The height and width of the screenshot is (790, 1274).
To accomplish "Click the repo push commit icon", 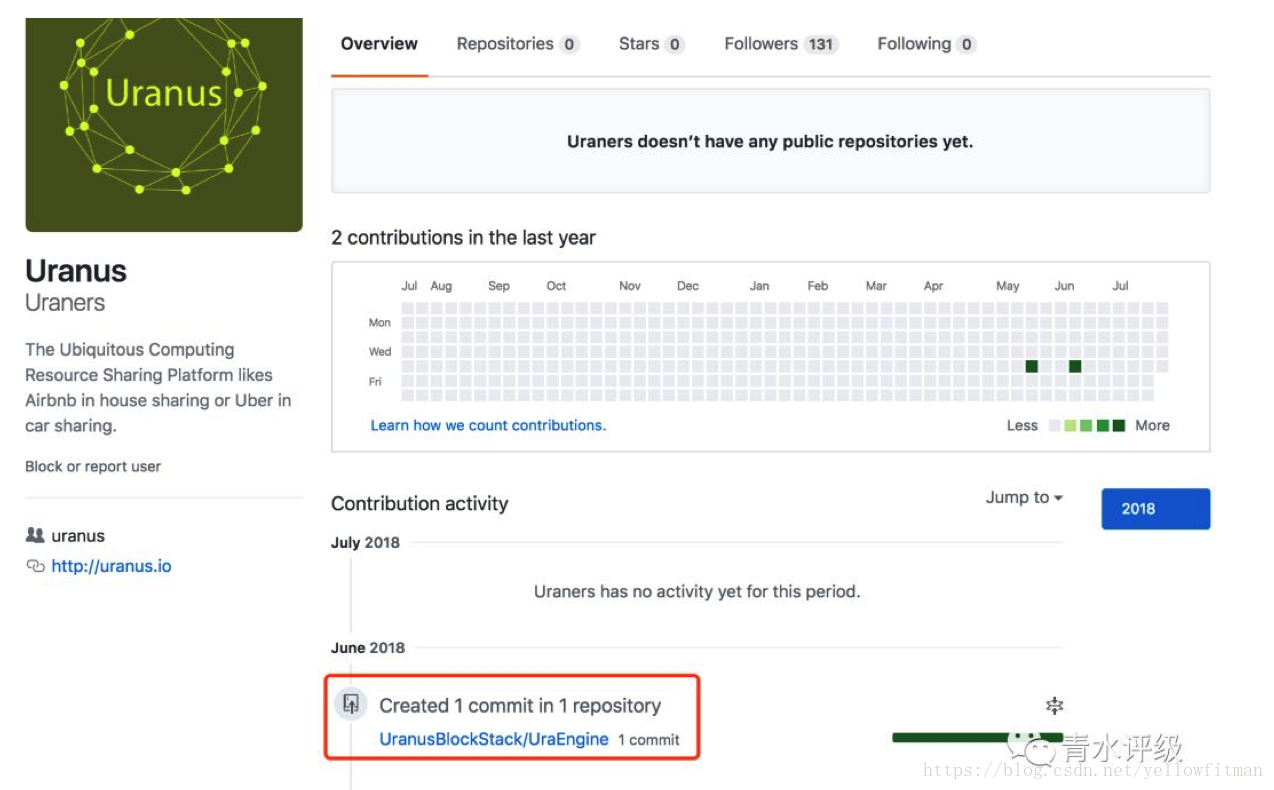I will (x=351, y=704).
